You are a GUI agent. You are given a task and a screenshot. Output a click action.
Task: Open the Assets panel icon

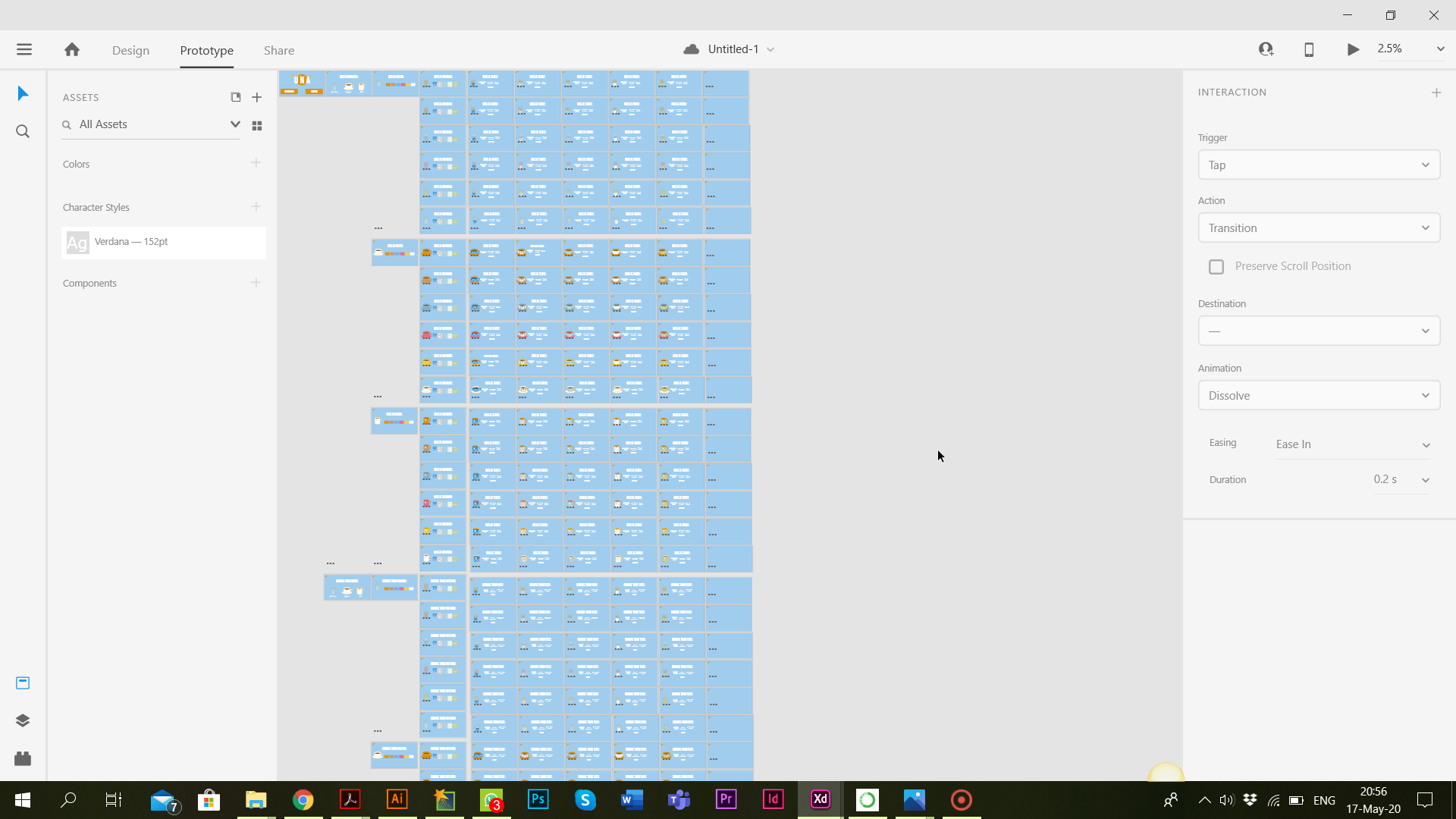pos(23,682)
